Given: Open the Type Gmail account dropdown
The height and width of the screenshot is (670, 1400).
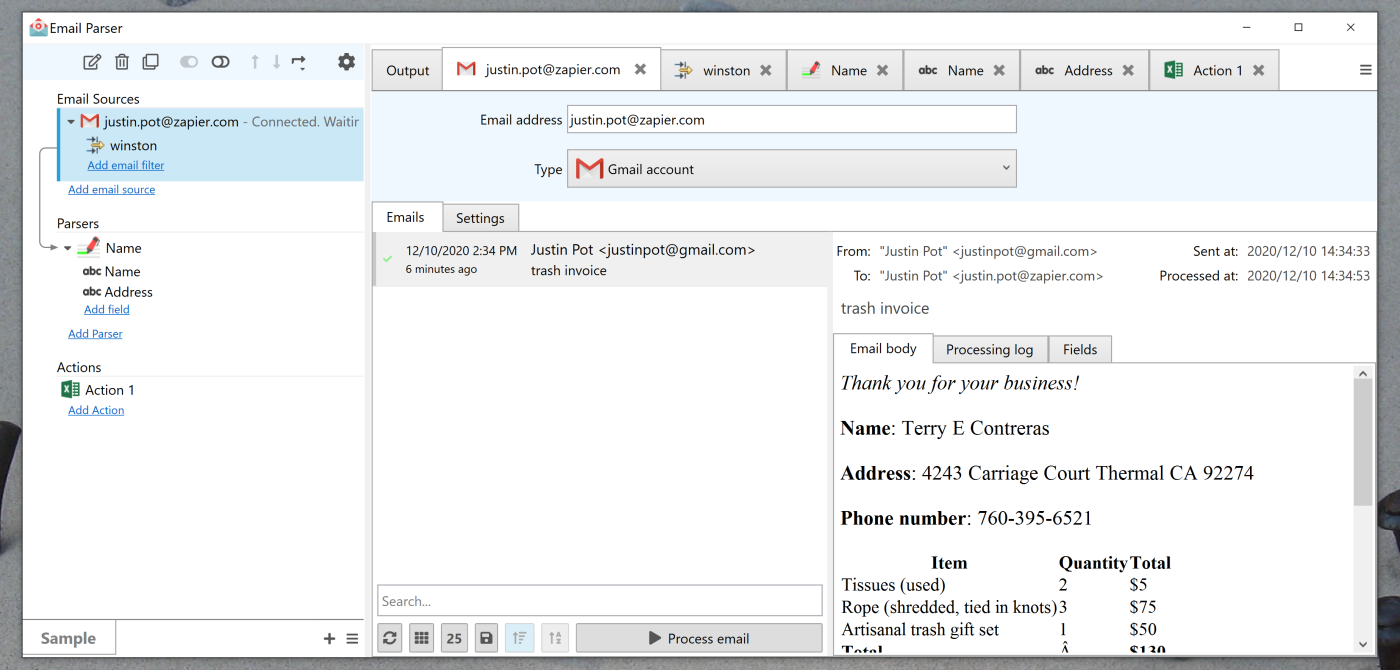Looking at the screenshot, I should click(791, 169).
